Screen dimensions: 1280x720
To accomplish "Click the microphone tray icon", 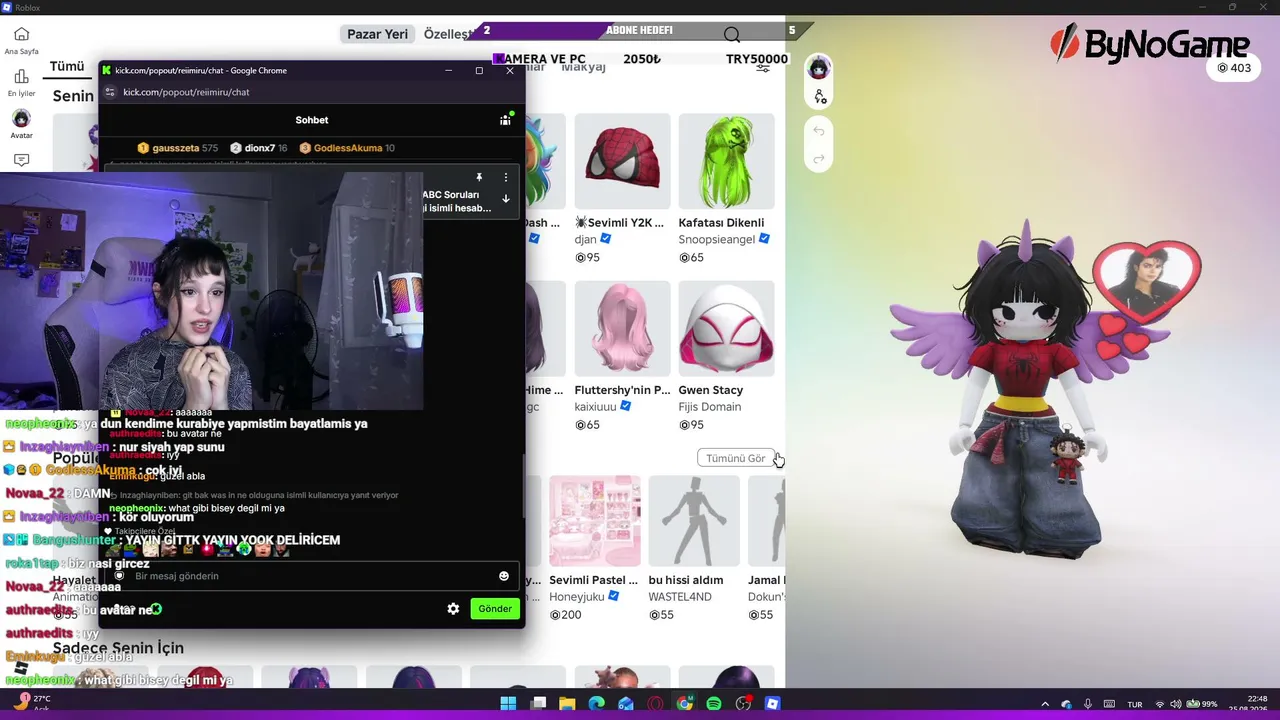I will (x=1088, y=704).
